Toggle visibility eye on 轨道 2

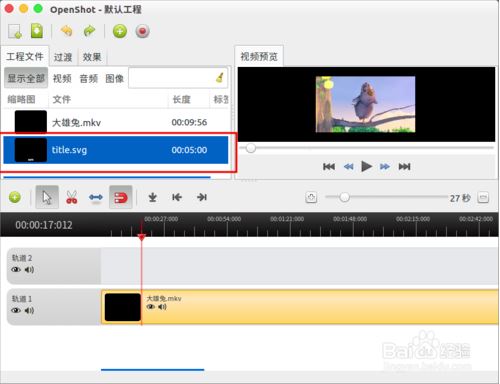coord(16,269)
